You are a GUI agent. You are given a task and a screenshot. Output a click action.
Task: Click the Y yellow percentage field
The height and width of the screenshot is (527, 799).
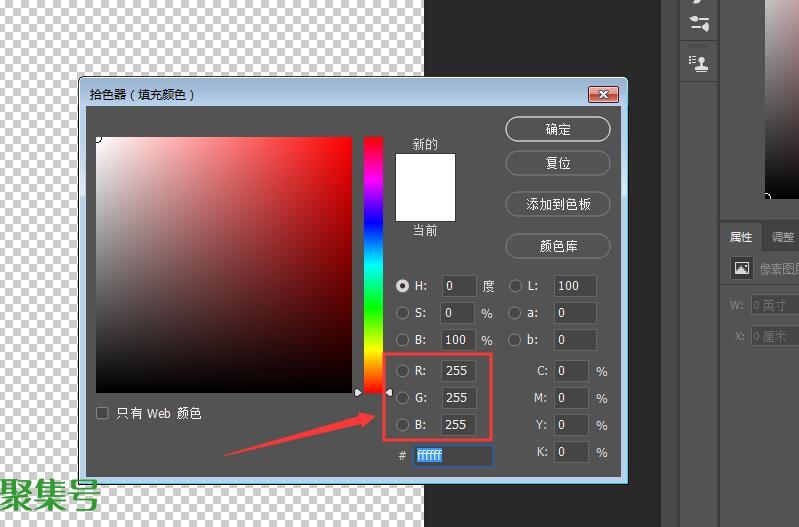click(571, 425)
